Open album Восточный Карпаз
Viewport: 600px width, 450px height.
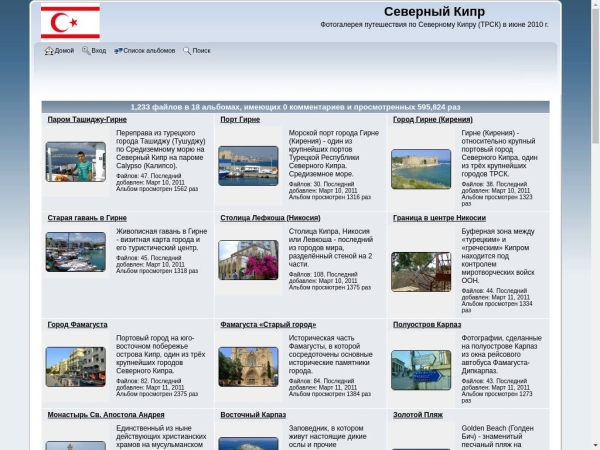tap(253, 414)
